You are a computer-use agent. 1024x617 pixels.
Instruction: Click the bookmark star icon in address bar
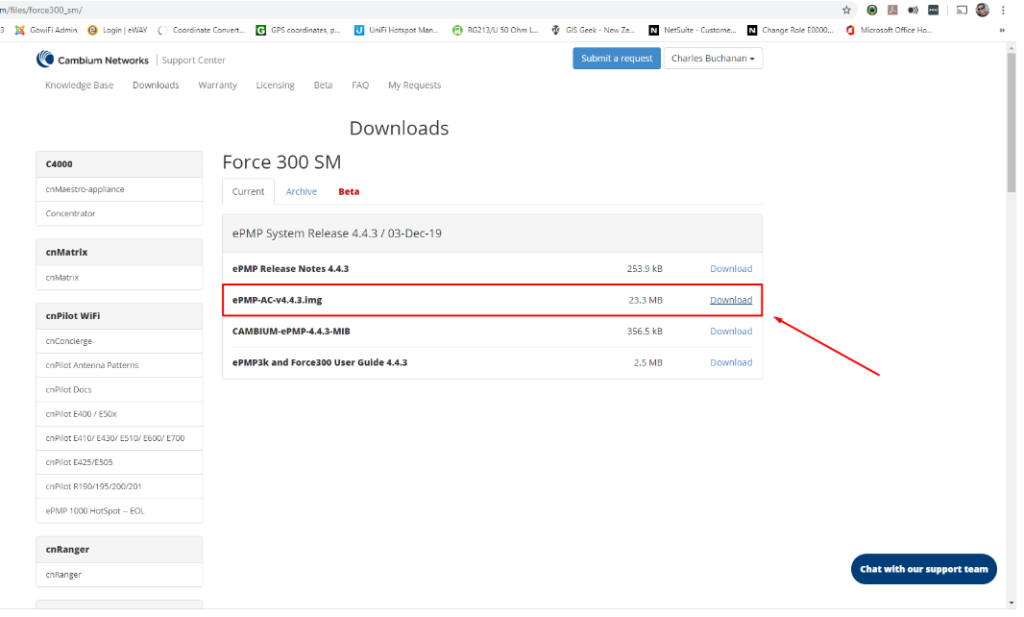[847, 10]
